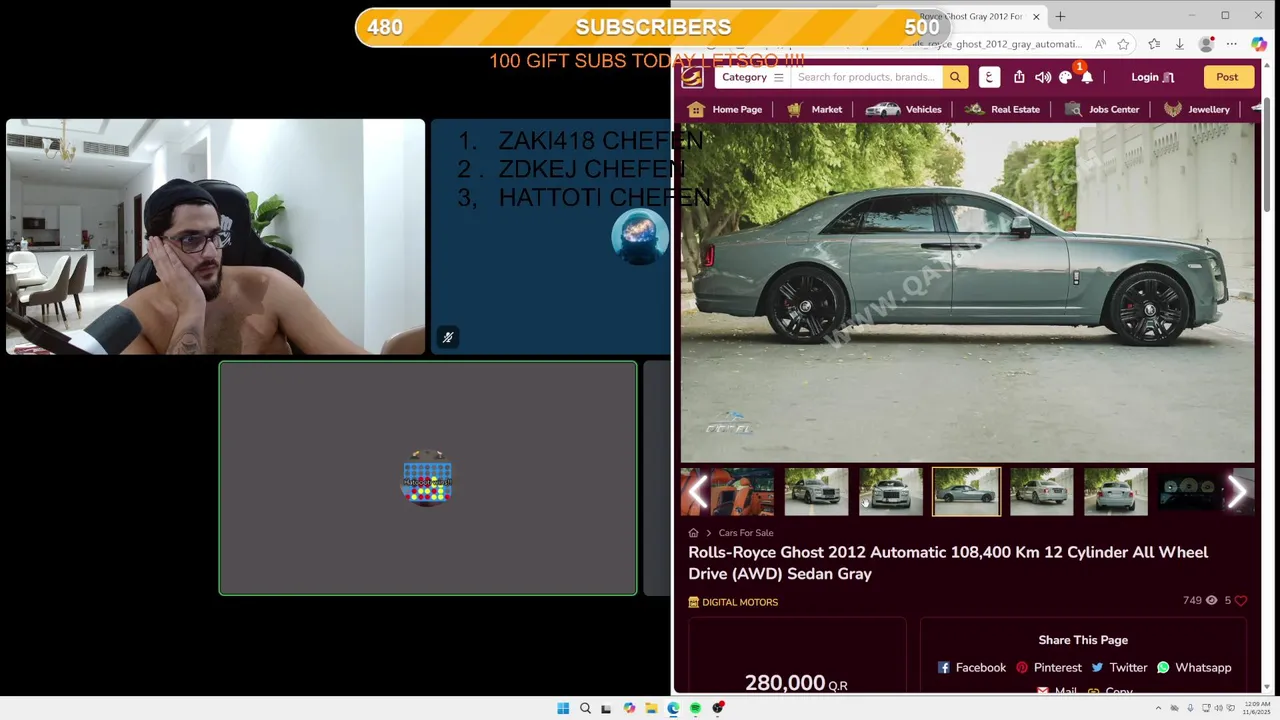Open the Real Estate nav item

(x=1002, y=109)
